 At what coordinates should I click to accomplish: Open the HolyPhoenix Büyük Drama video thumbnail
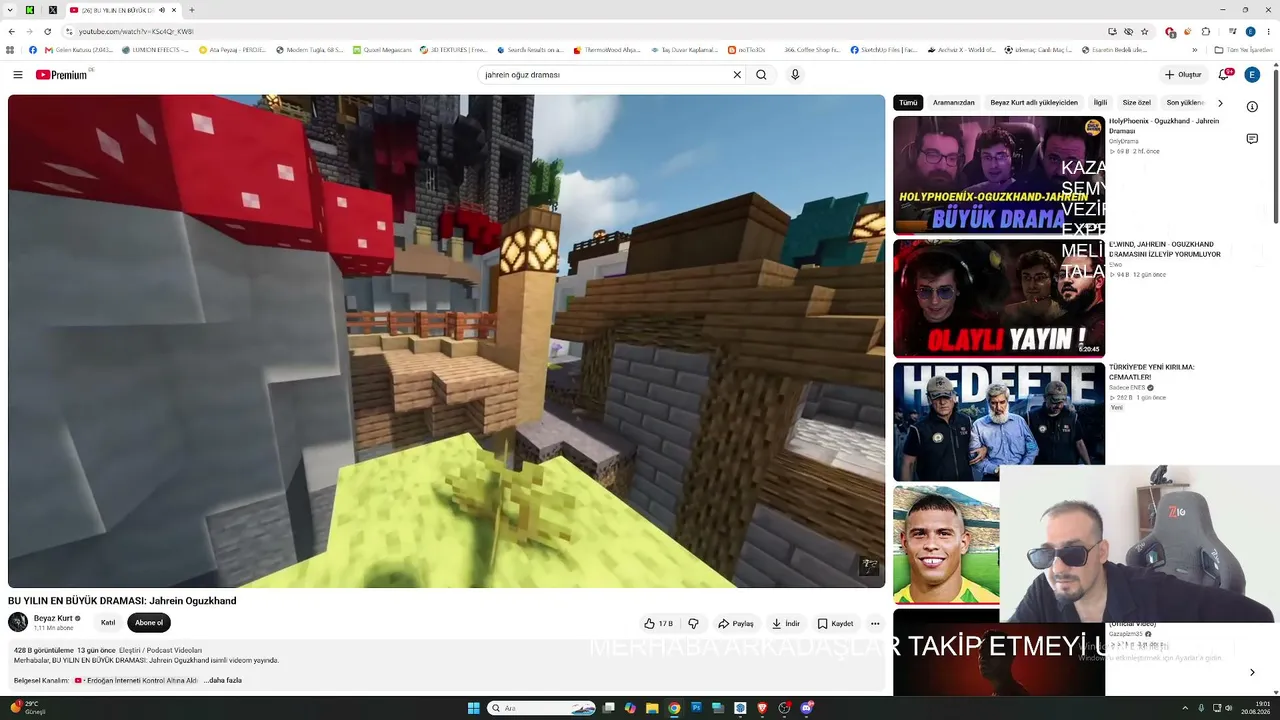point(998,175)
